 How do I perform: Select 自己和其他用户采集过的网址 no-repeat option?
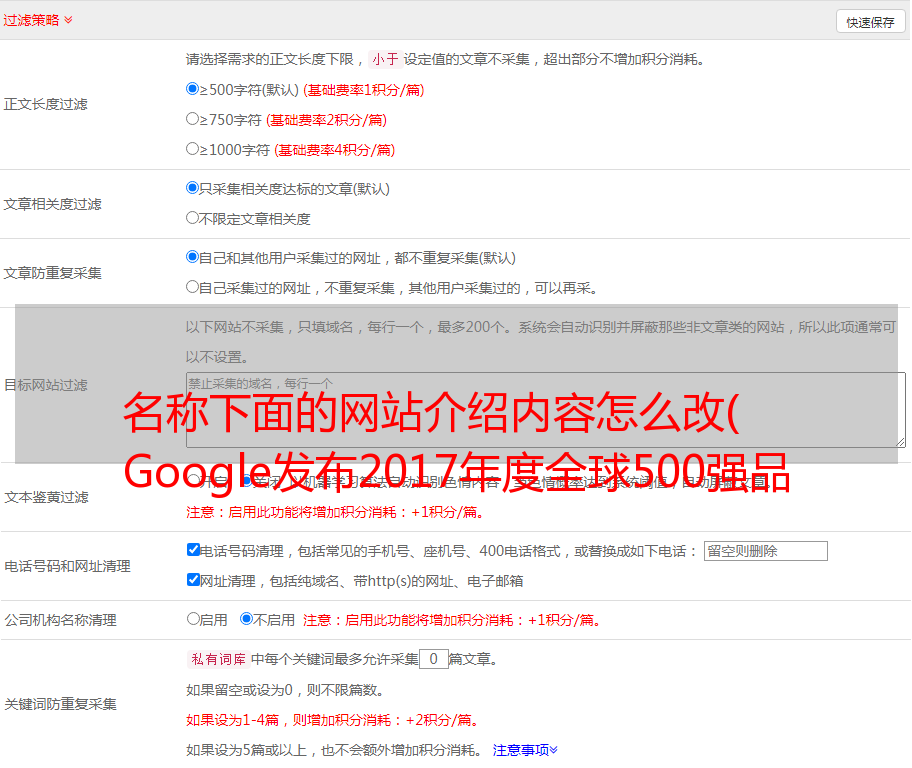pos(193,257)
